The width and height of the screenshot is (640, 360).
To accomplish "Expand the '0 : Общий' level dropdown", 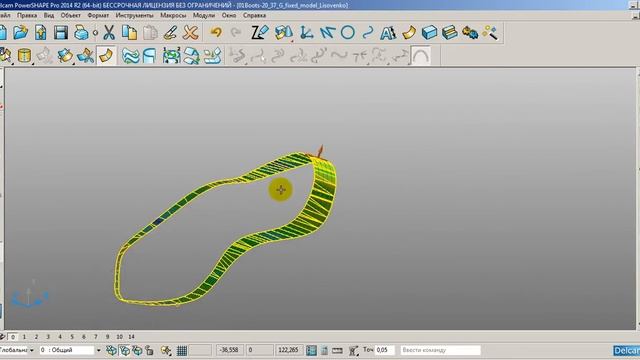I will click(x=98, y=350).
